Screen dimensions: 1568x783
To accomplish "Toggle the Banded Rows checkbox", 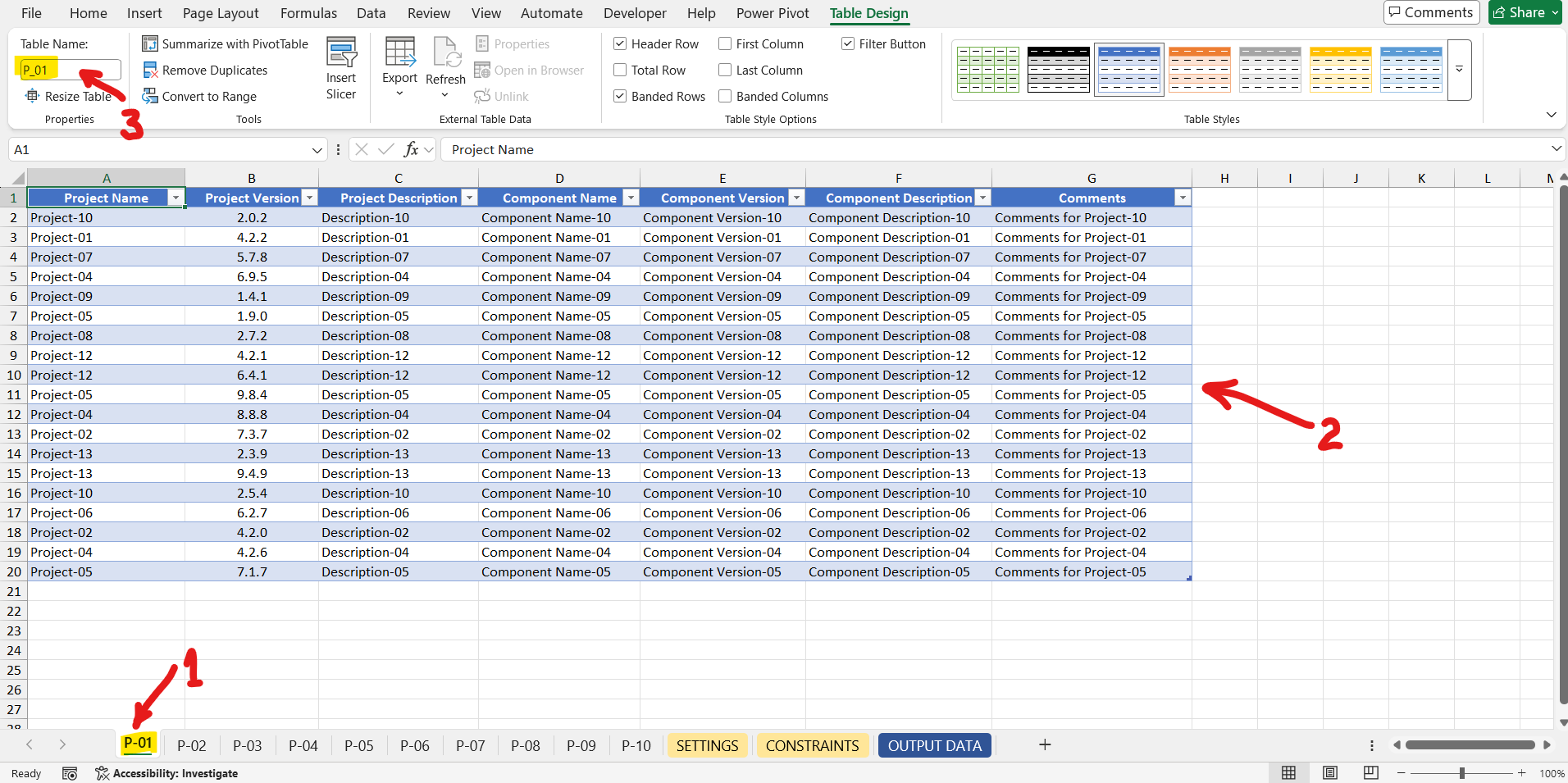I will pyautogui.click(x=620, y=96).
